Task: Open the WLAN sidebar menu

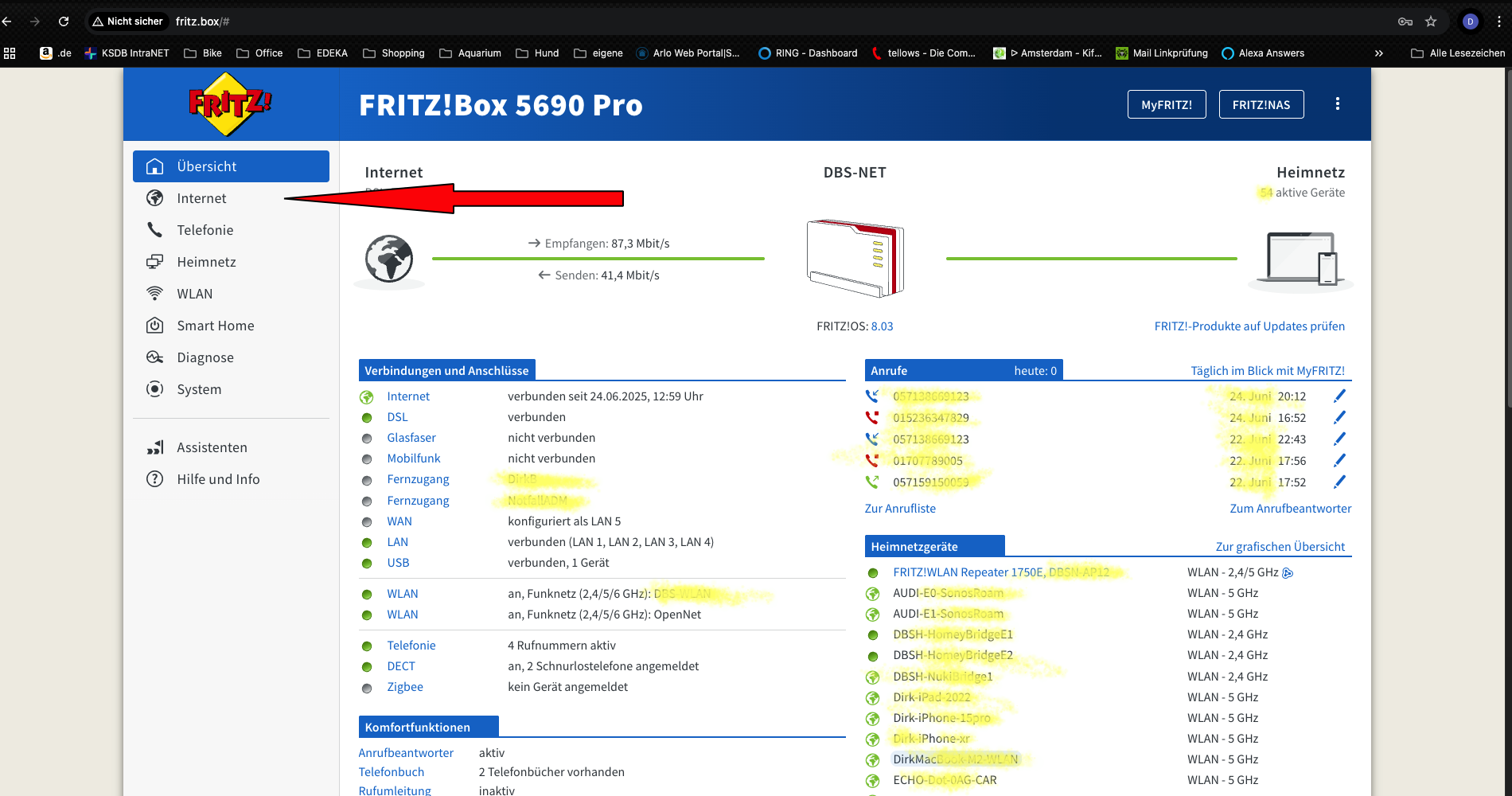Action: coord(231,294)
